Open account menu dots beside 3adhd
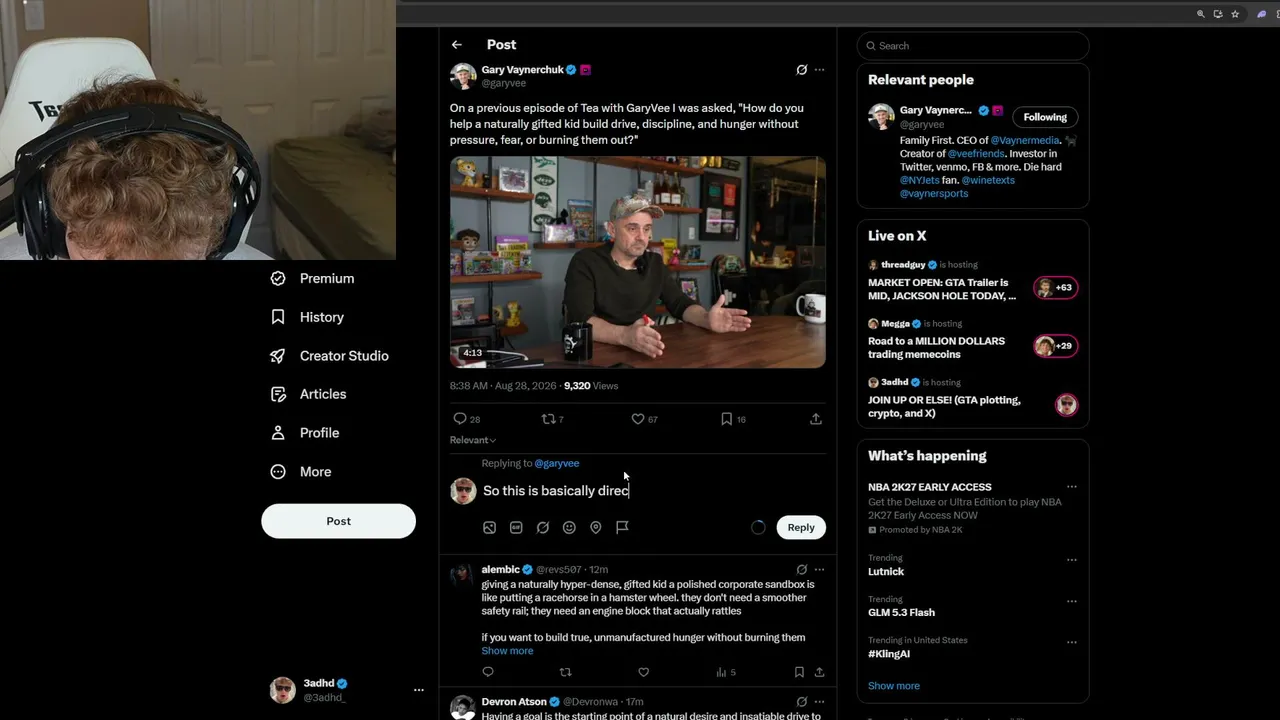Viewport: 1280px width, 720px height. tap(419, 690)
